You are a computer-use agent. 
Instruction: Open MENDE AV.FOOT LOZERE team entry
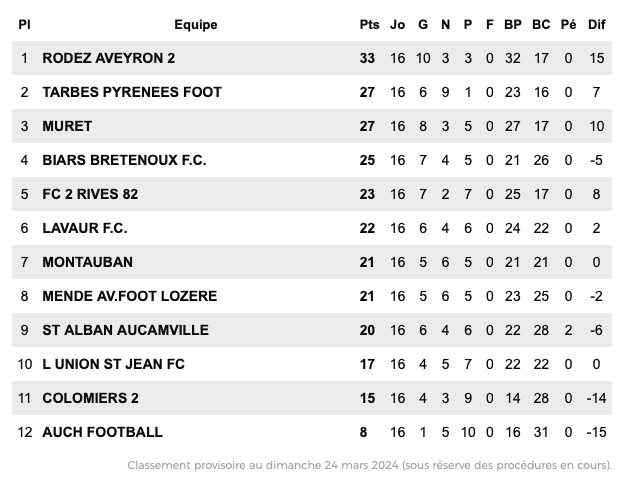[x=129, y=296]
